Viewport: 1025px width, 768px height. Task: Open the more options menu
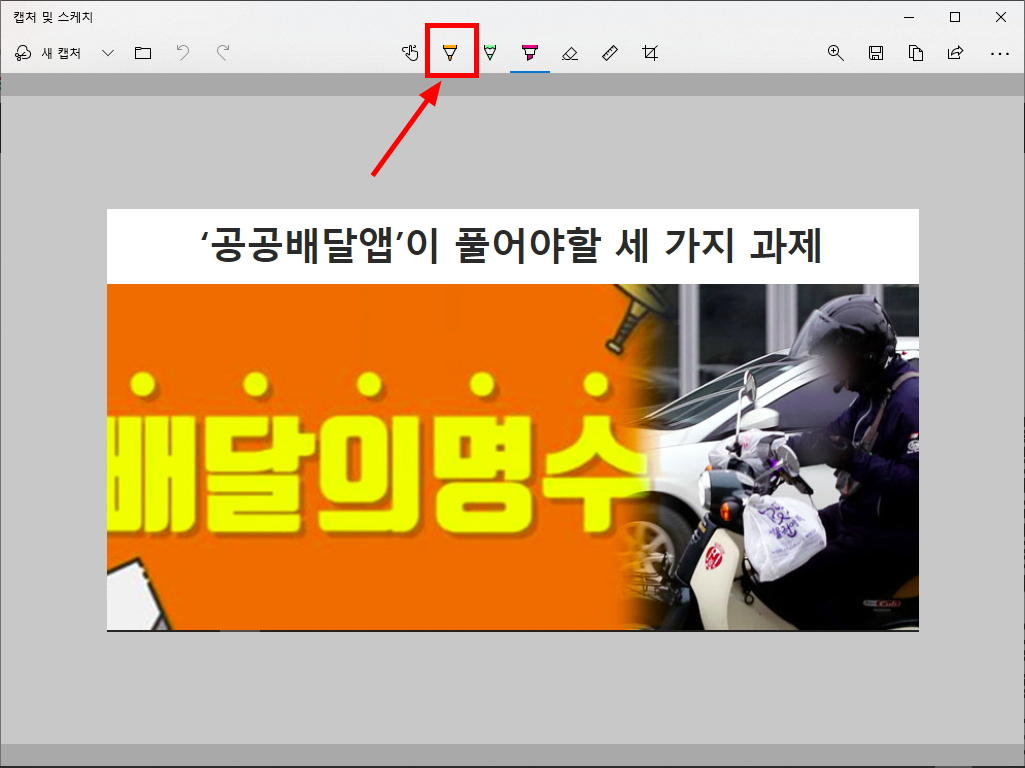click(x=1000, y=53)
